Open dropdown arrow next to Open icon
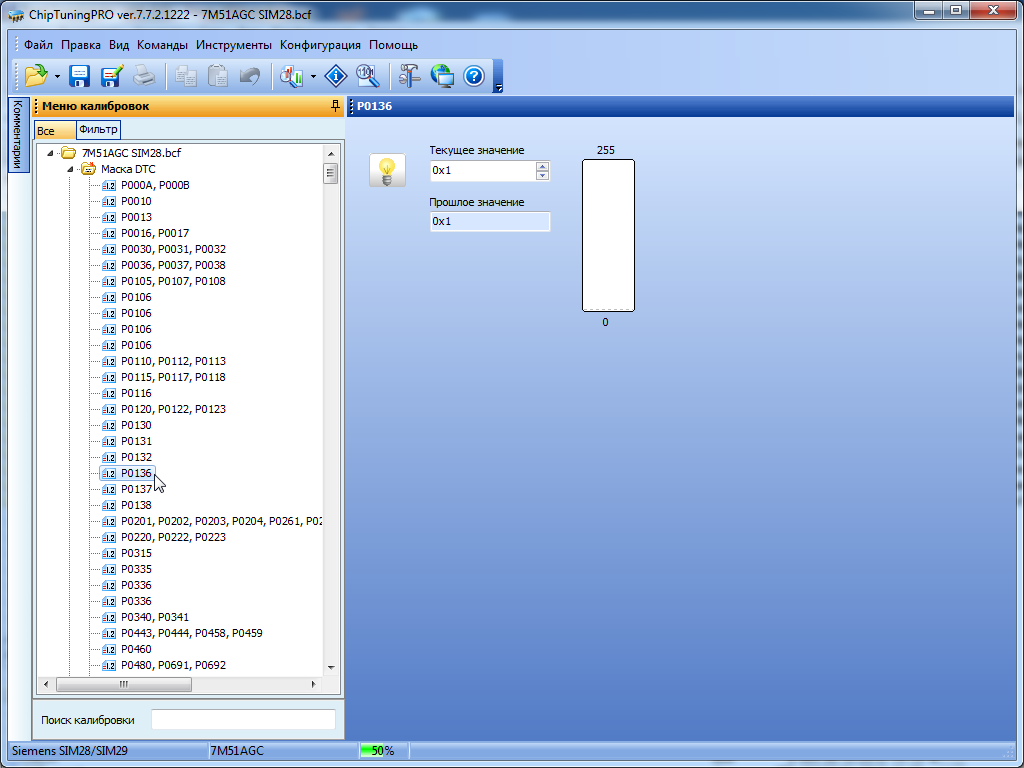Screen dimensions: 1024x768 (x=58, y=77)
